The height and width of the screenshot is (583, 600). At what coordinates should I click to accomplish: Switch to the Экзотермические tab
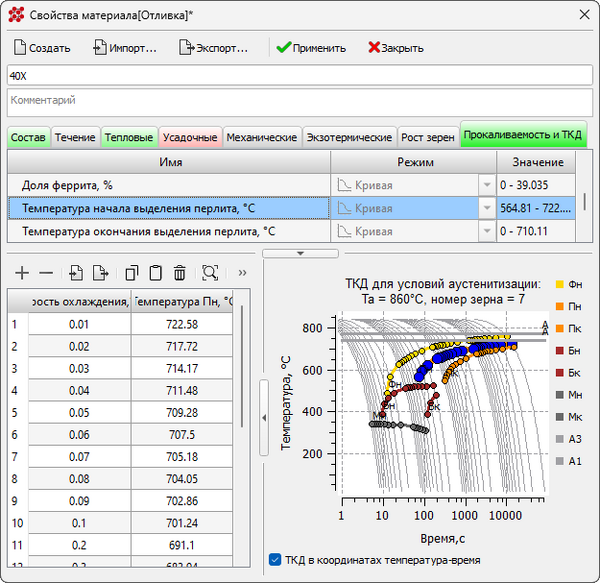click(349, 137)
